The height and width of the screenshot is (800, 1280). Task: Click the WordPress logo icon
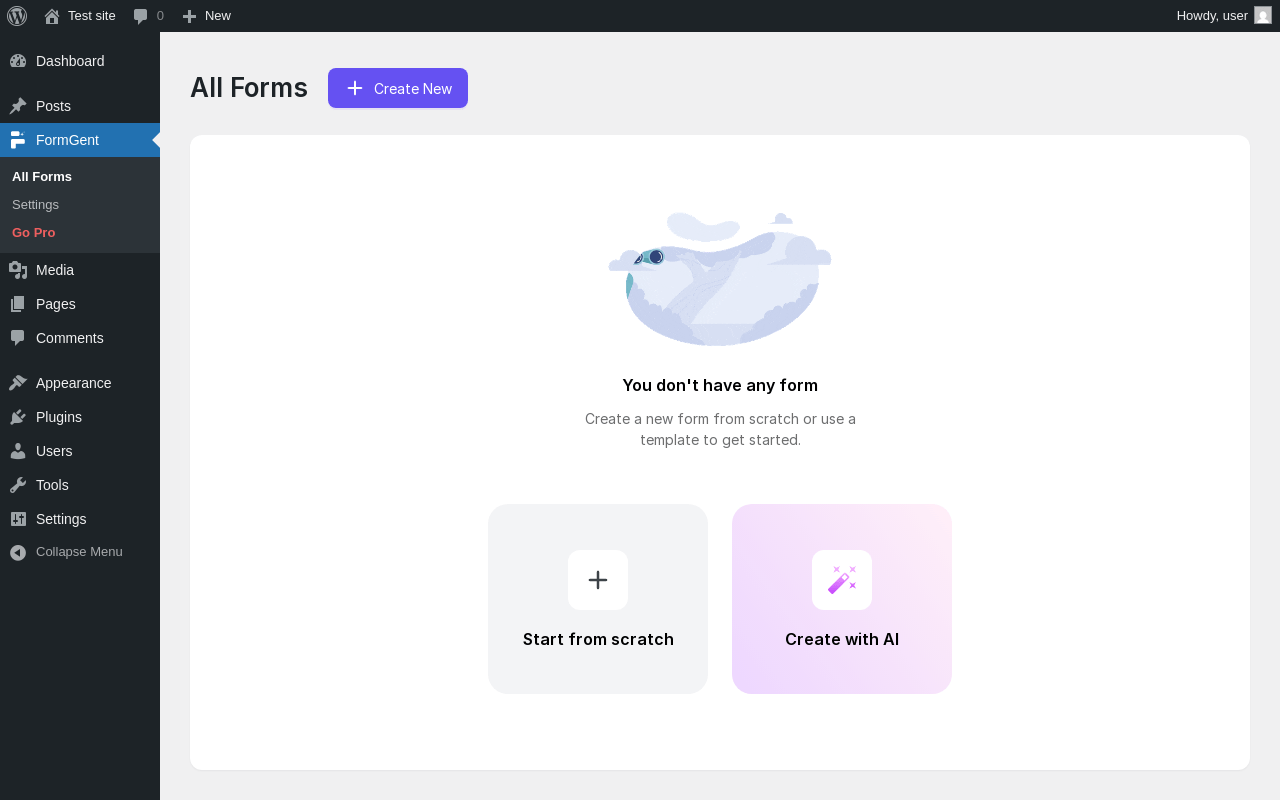click(x=17, y=16)
